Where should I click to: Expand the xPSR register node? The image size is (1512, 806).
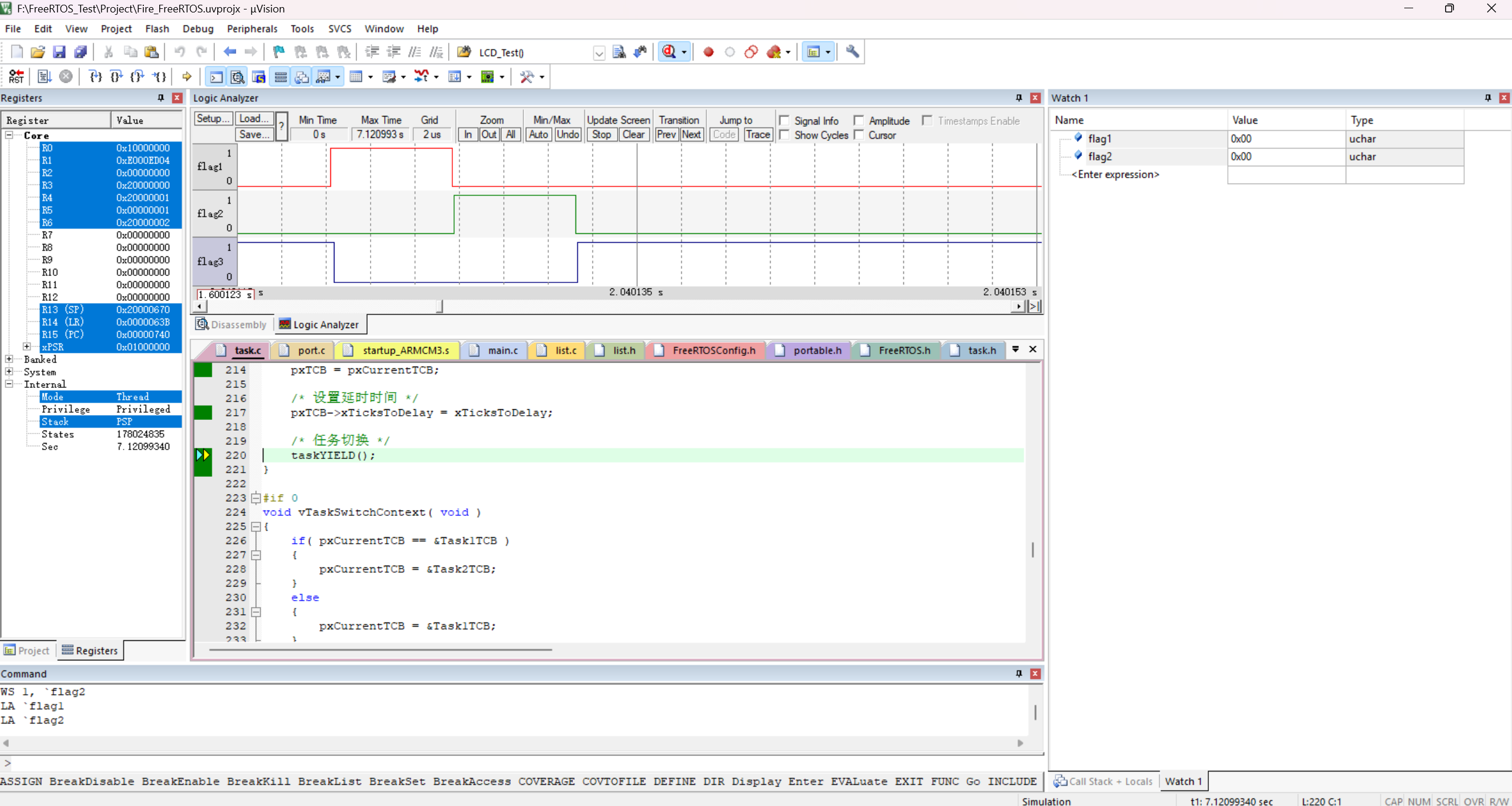point(27,346)
